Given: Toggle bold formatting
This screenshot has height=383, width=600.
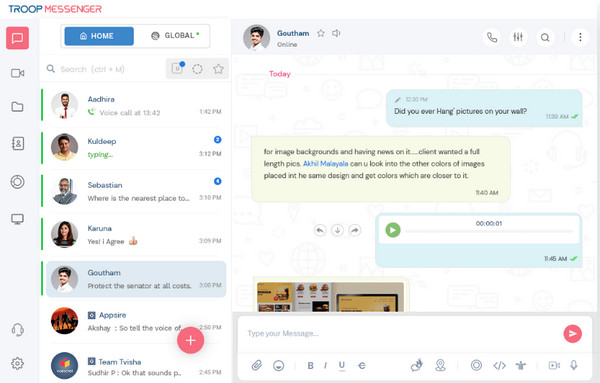Looking at the screenshot, I should point(310,366).
